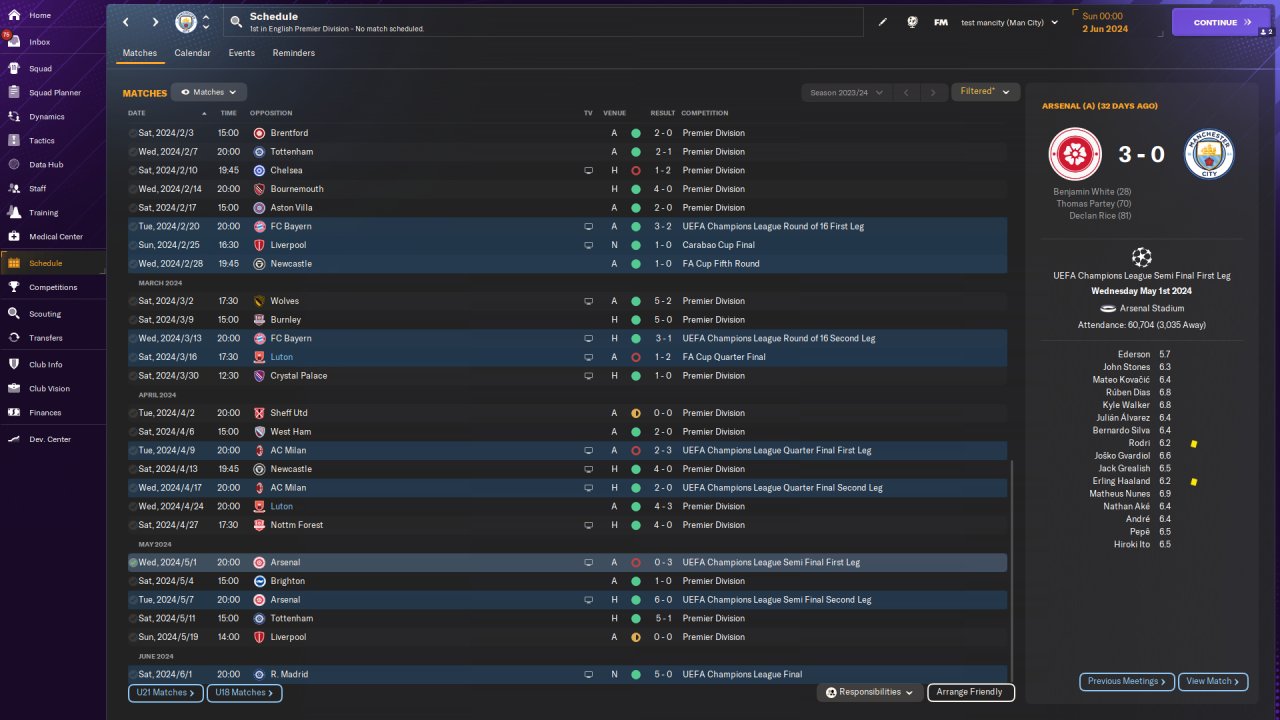
Task: Open the Staff section
Action: pyautogui.click(x=38, y=188)
